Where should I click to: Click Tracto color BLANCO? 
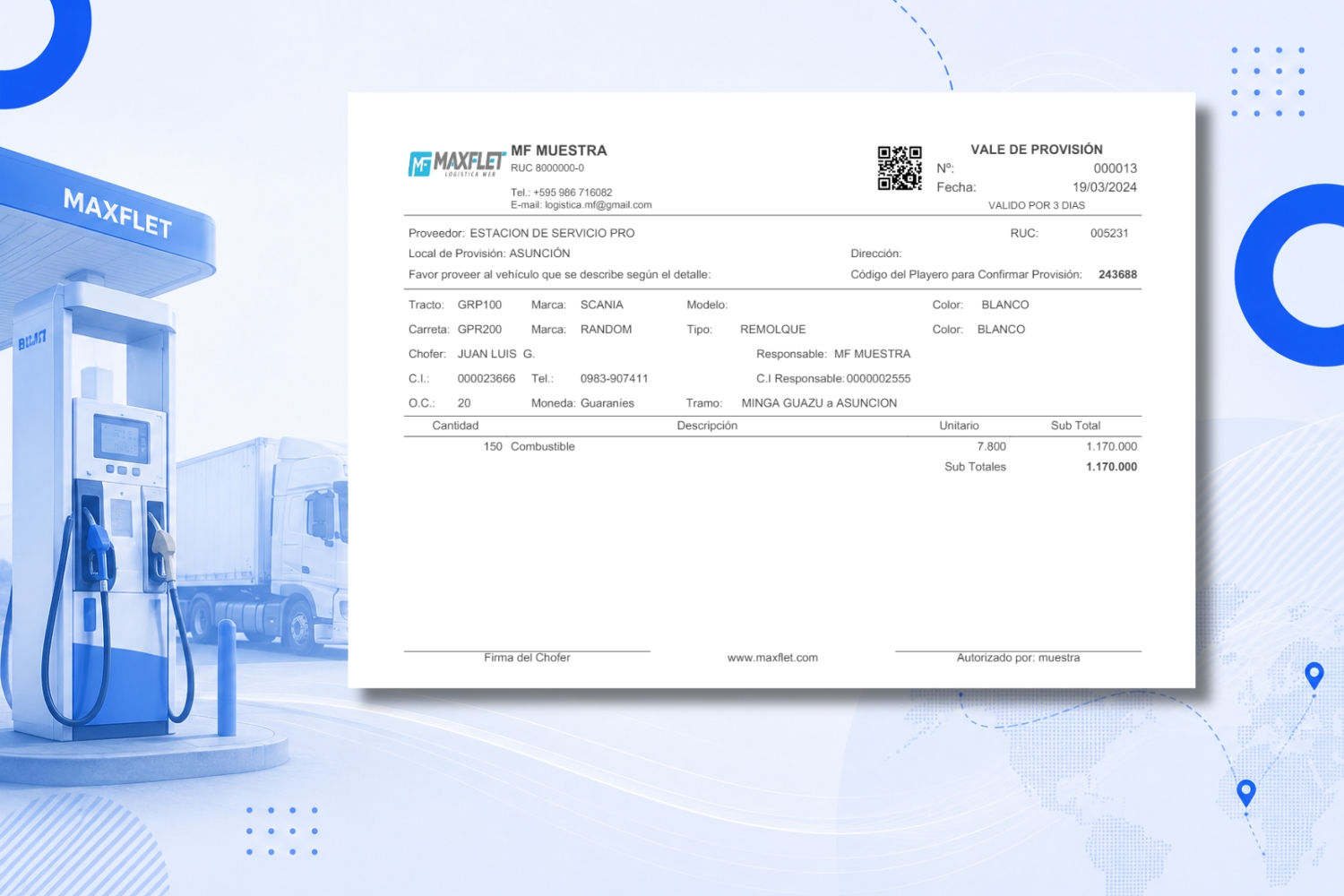pos(1005,305)
